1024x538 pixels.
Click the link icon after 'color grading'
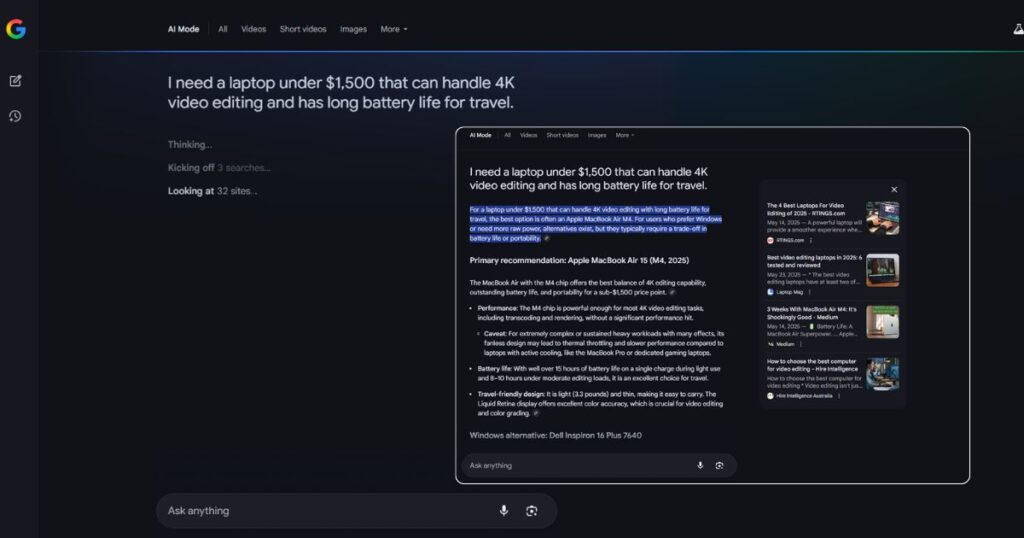(x=536, y=413)
